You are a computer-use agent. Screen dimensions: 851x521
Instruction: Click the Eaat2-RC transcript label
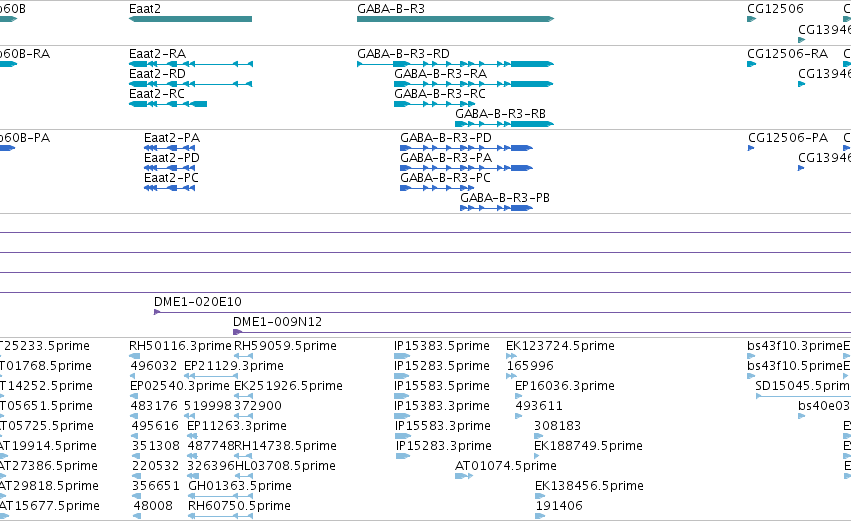[157, 94]
